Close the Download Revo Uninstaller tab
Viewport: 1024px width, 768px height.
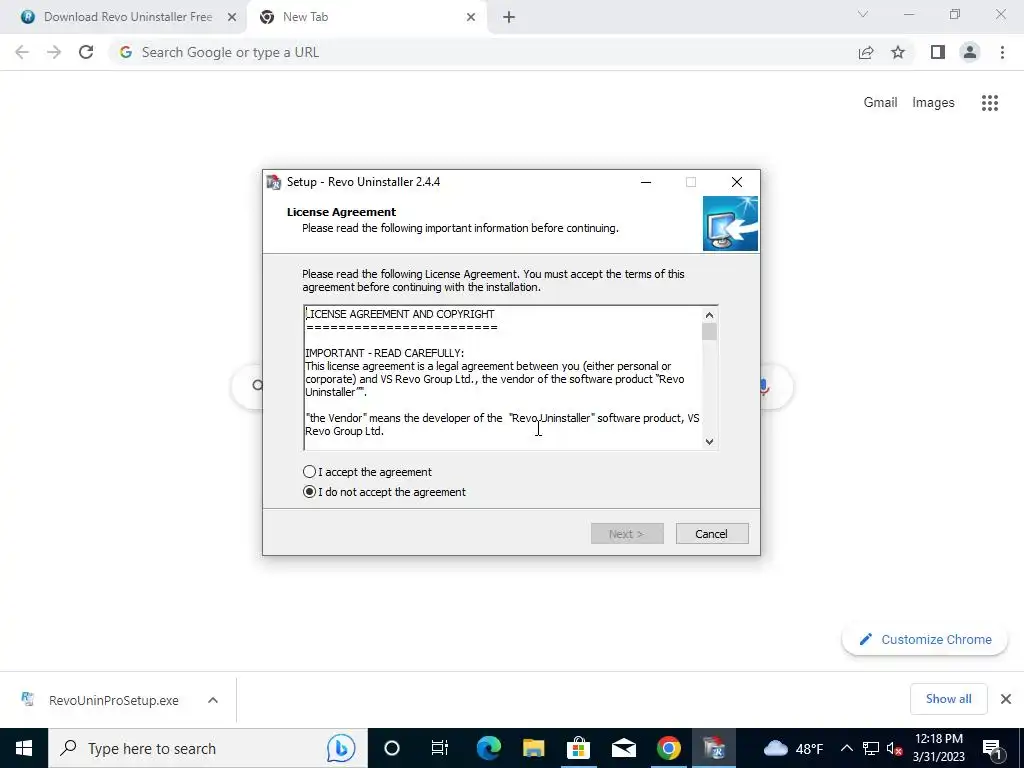pos(232,18)
